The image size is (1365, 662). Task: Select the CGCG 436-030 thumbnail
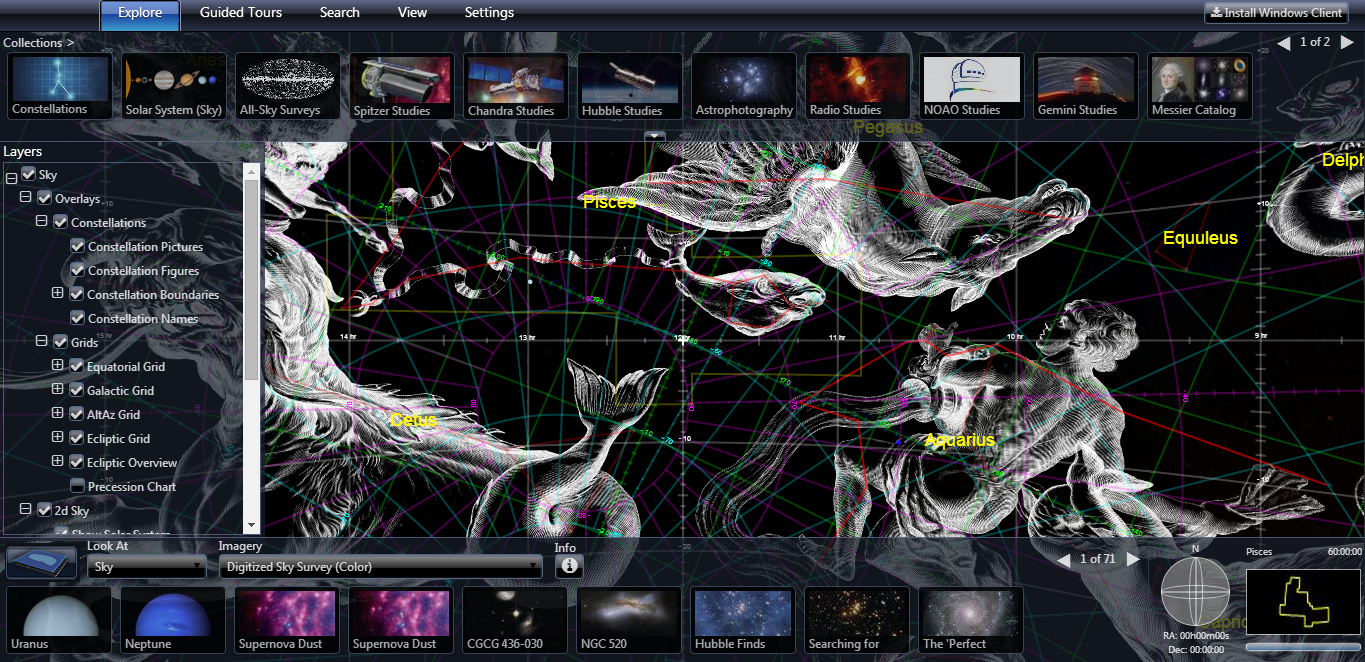tap(515, 620)
